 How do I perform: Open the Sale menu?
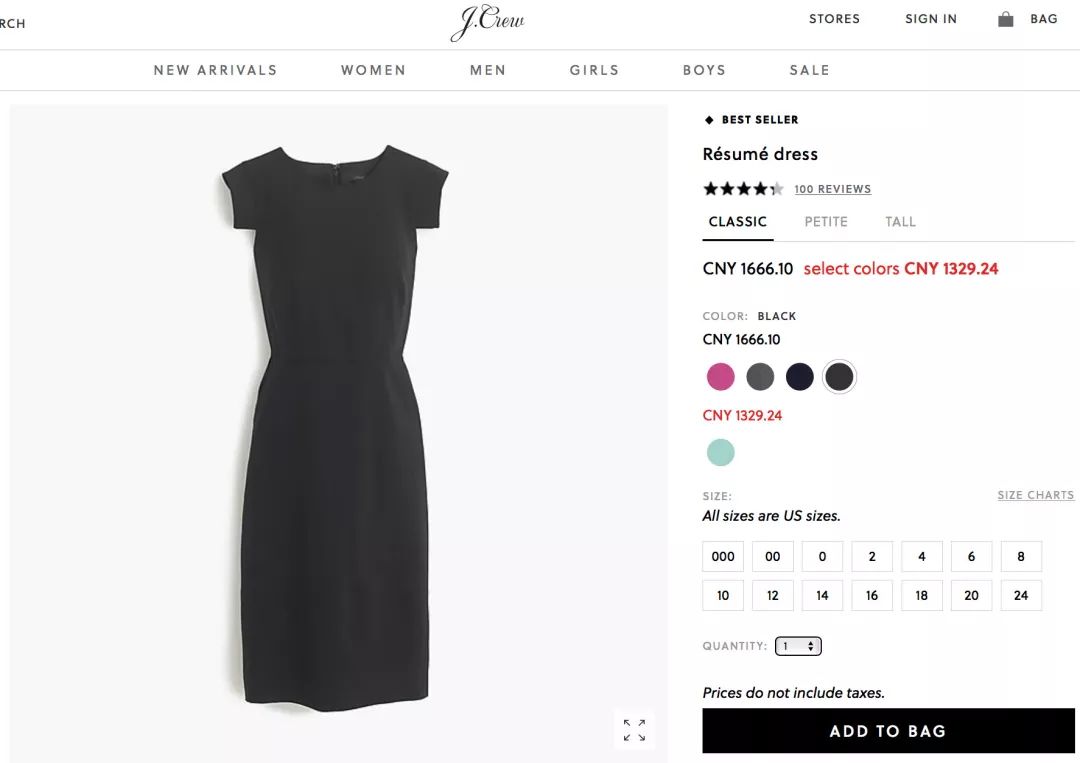[809, 70]
